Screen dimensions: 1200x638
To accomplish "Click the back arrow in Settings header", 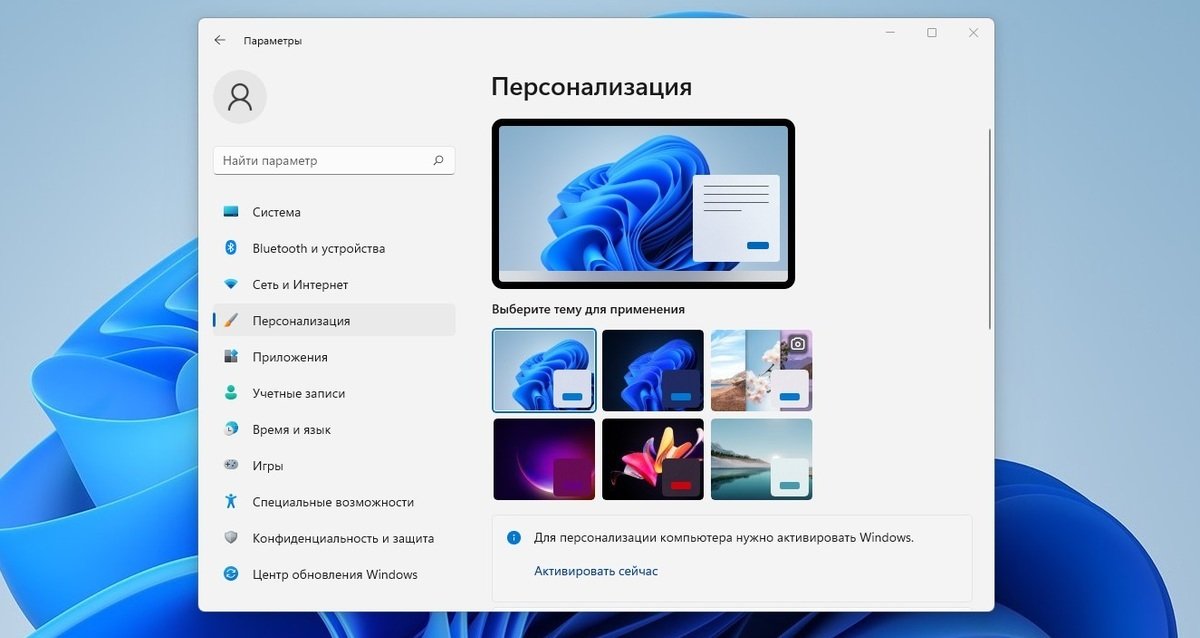I will pos(220,40).
